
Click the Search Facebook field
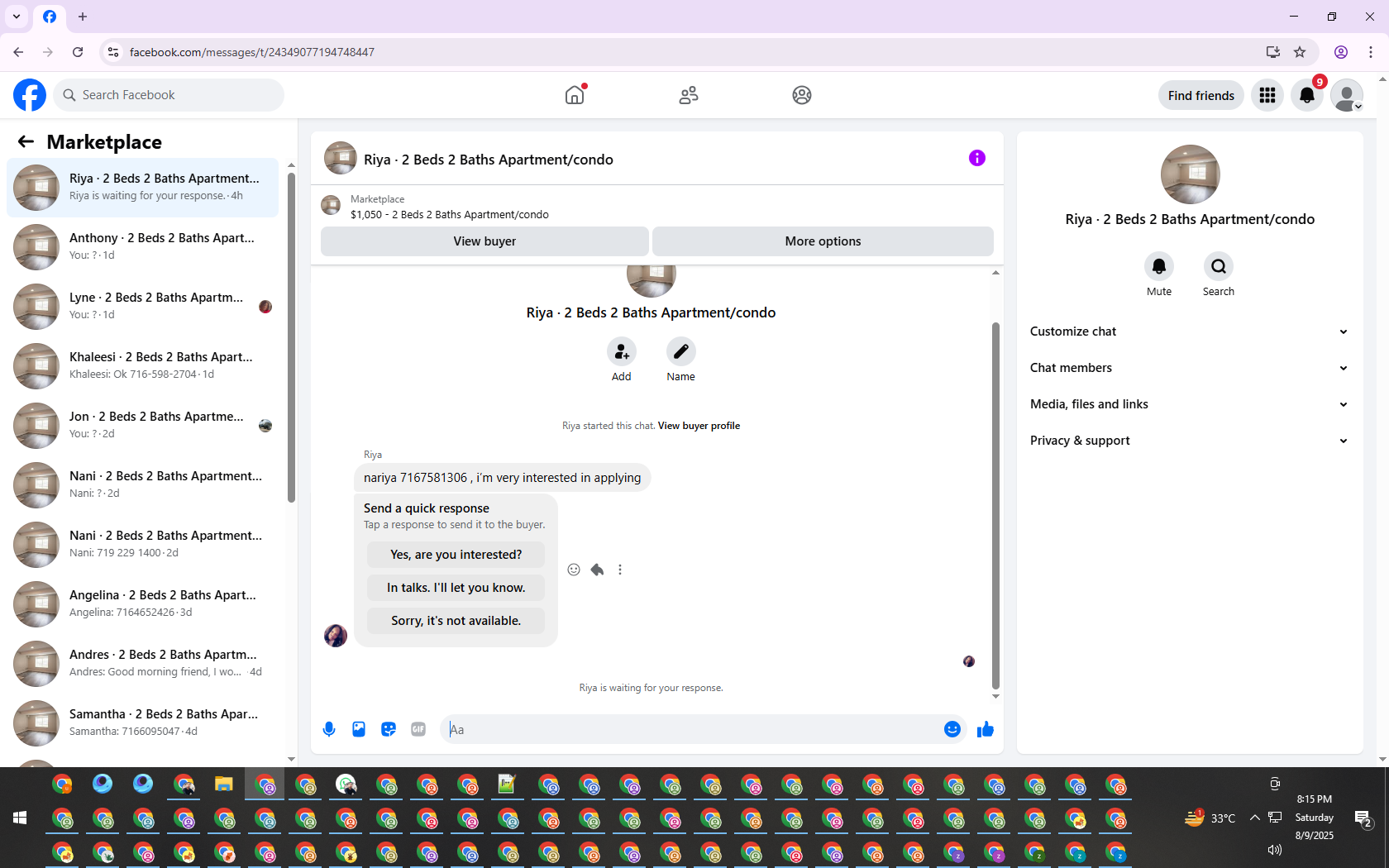169,95
